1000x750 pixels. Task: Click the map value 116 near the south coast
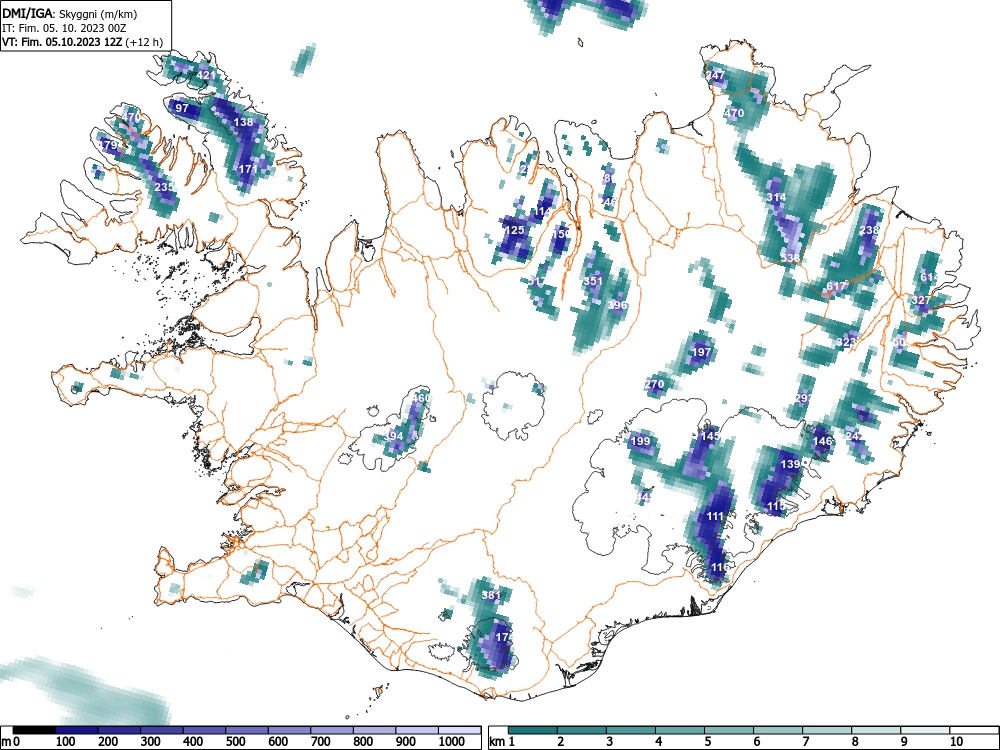click(720, 568)
